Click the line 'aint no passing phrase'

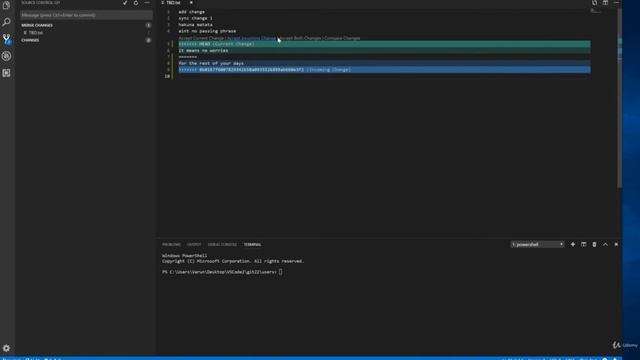207,31
